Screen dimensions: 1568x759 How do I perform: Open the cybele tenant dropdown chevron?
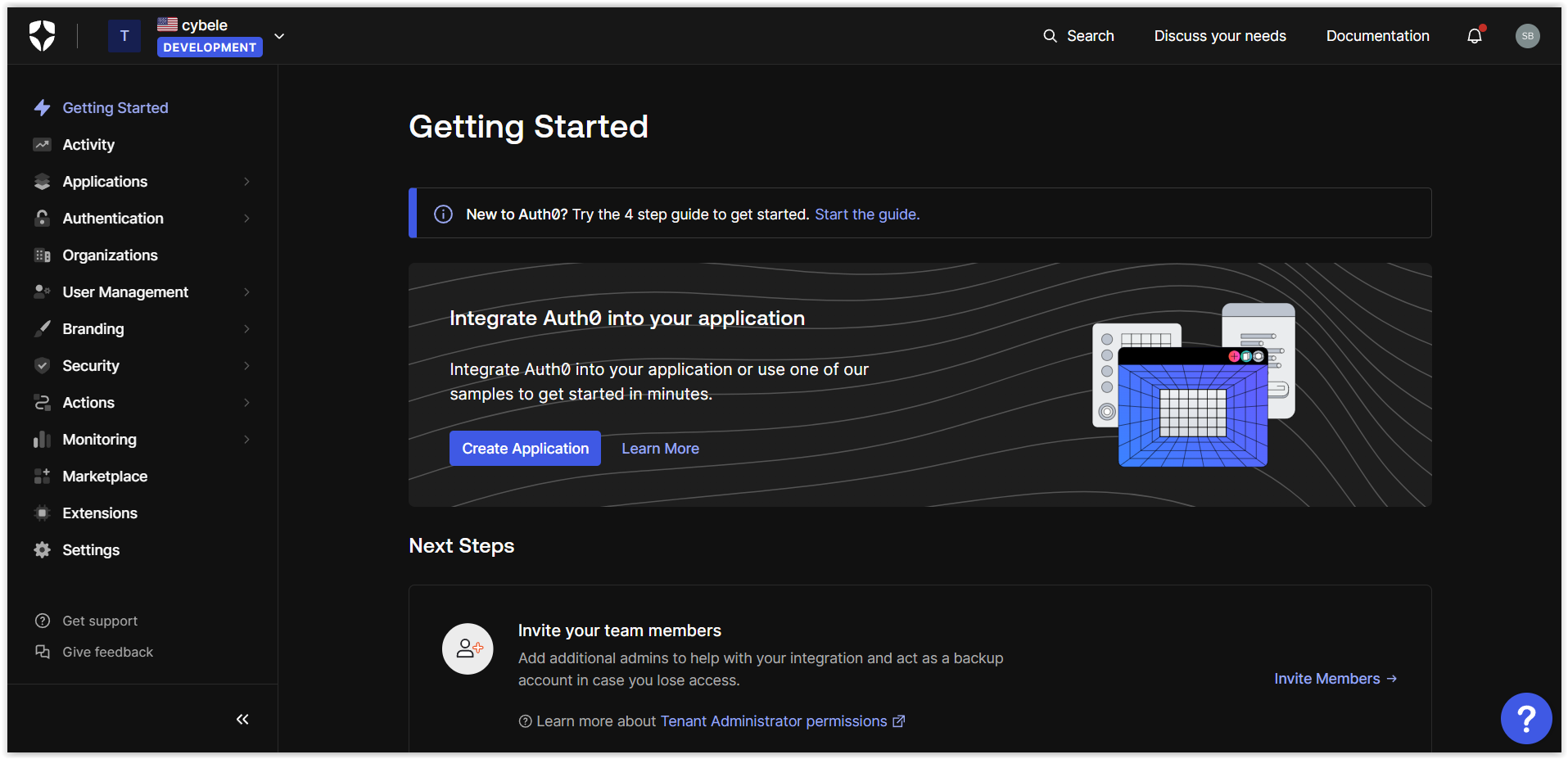point(279,36)
